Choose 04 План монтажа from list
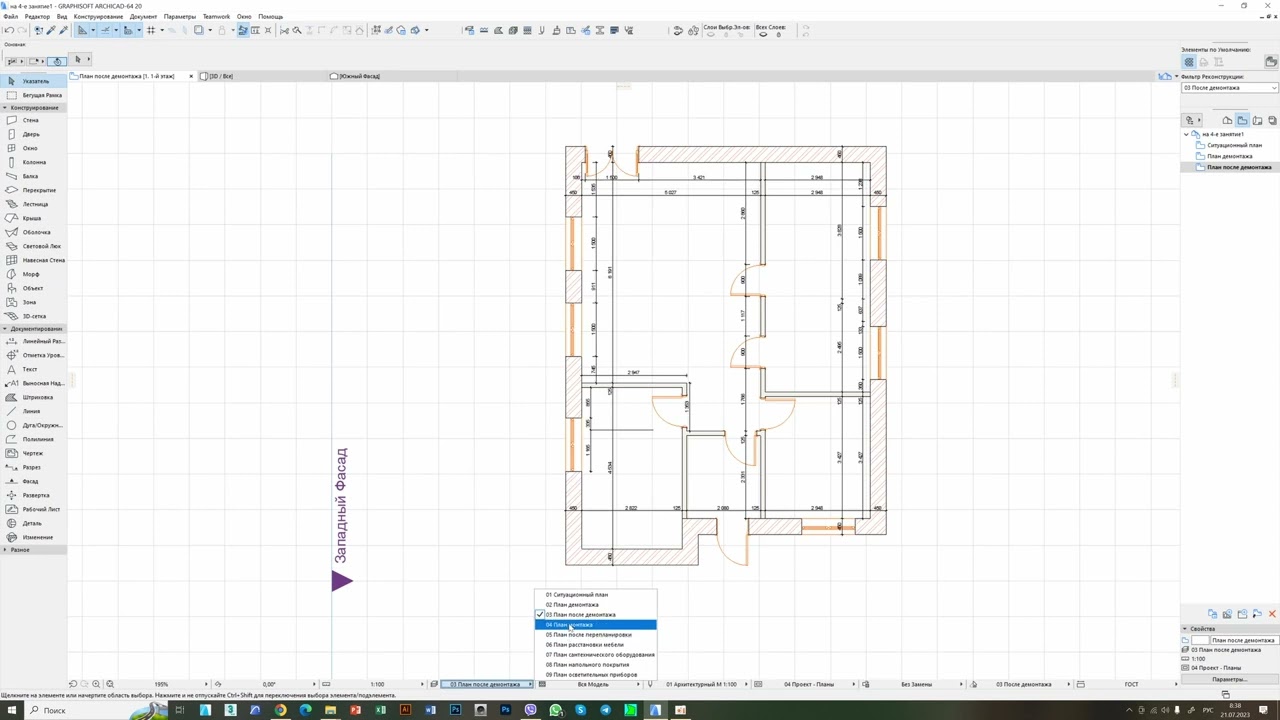 595,625
